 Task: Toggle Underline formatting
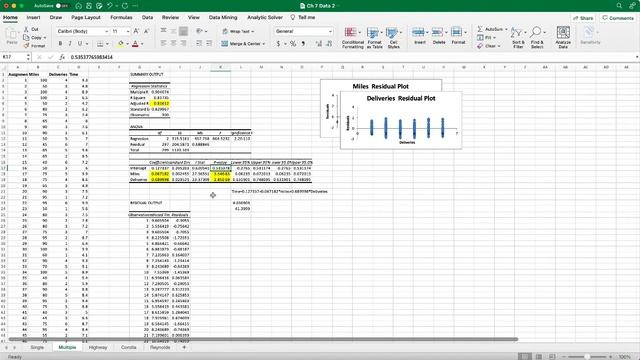[80, 43]
